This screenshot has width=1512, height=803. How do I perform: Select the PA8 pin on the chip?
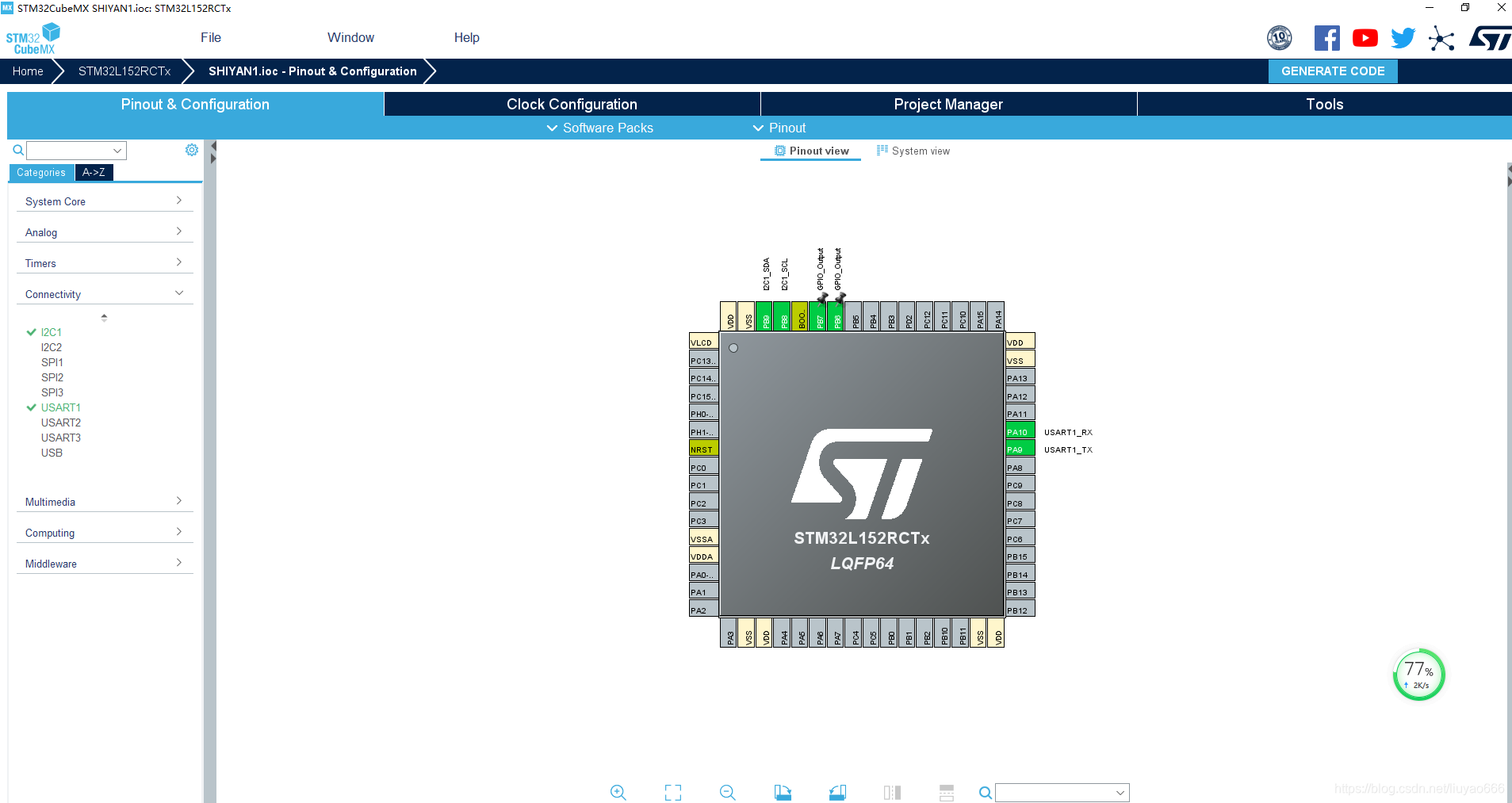click(1020, 468)
